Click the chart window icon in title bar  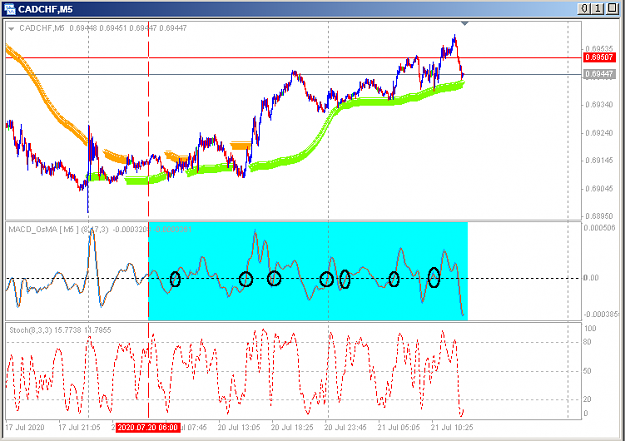[10, 9]
